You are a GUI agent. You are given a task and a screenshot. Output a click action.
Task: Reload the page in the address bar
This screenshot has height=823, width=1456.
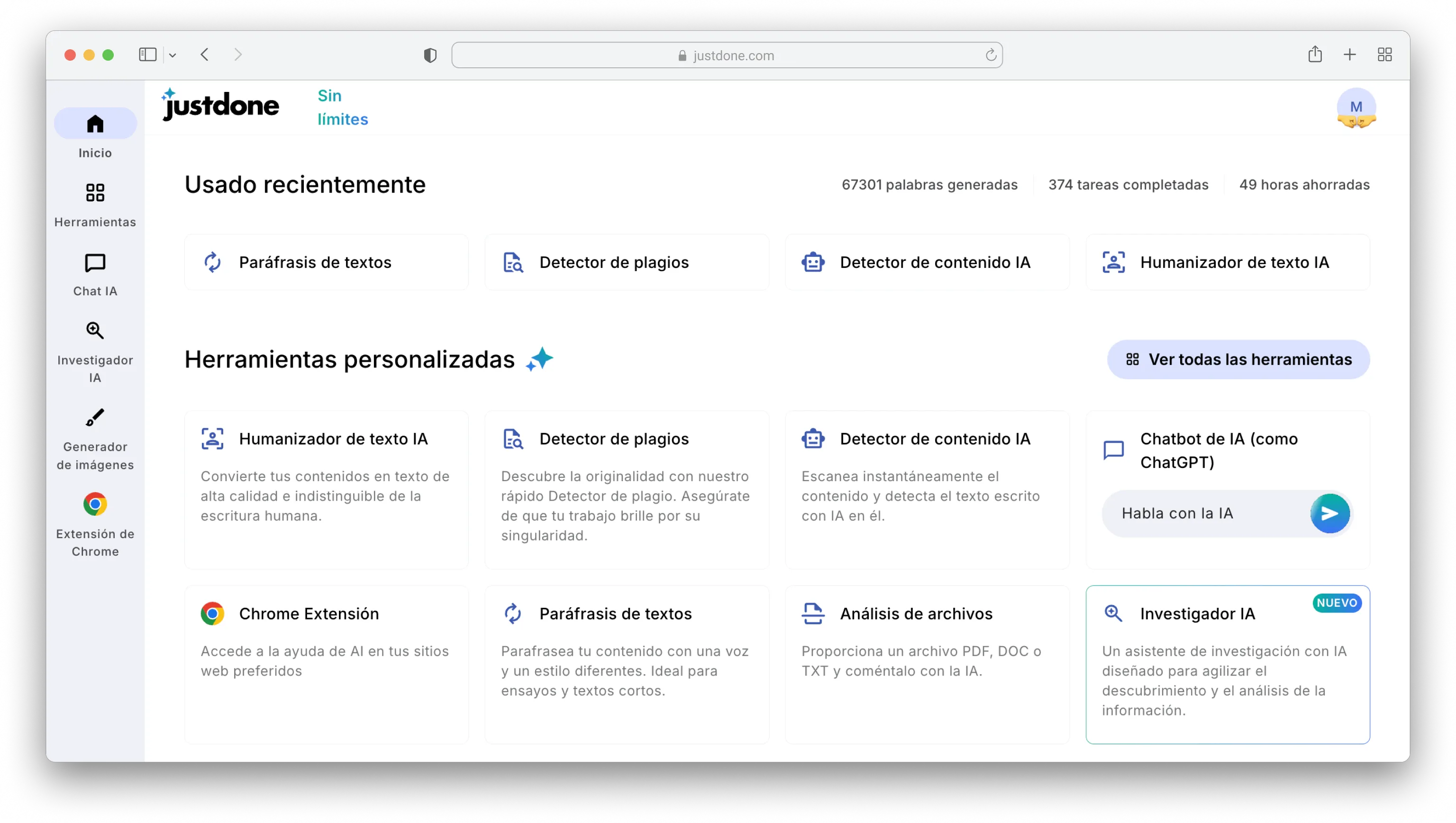tap(990, 55)
